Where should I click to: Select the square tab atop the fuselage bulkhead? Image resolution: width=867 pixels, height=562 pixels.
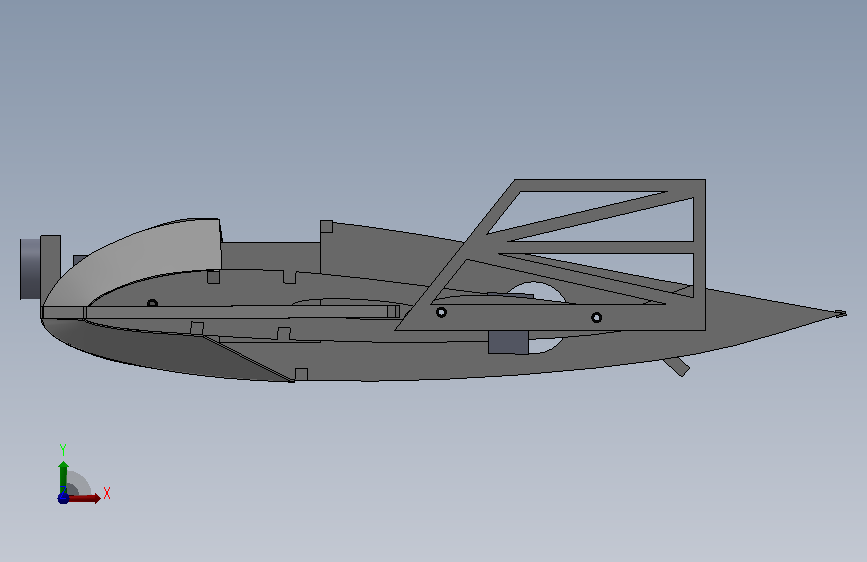pyautogui.click(x=326, y=226)
